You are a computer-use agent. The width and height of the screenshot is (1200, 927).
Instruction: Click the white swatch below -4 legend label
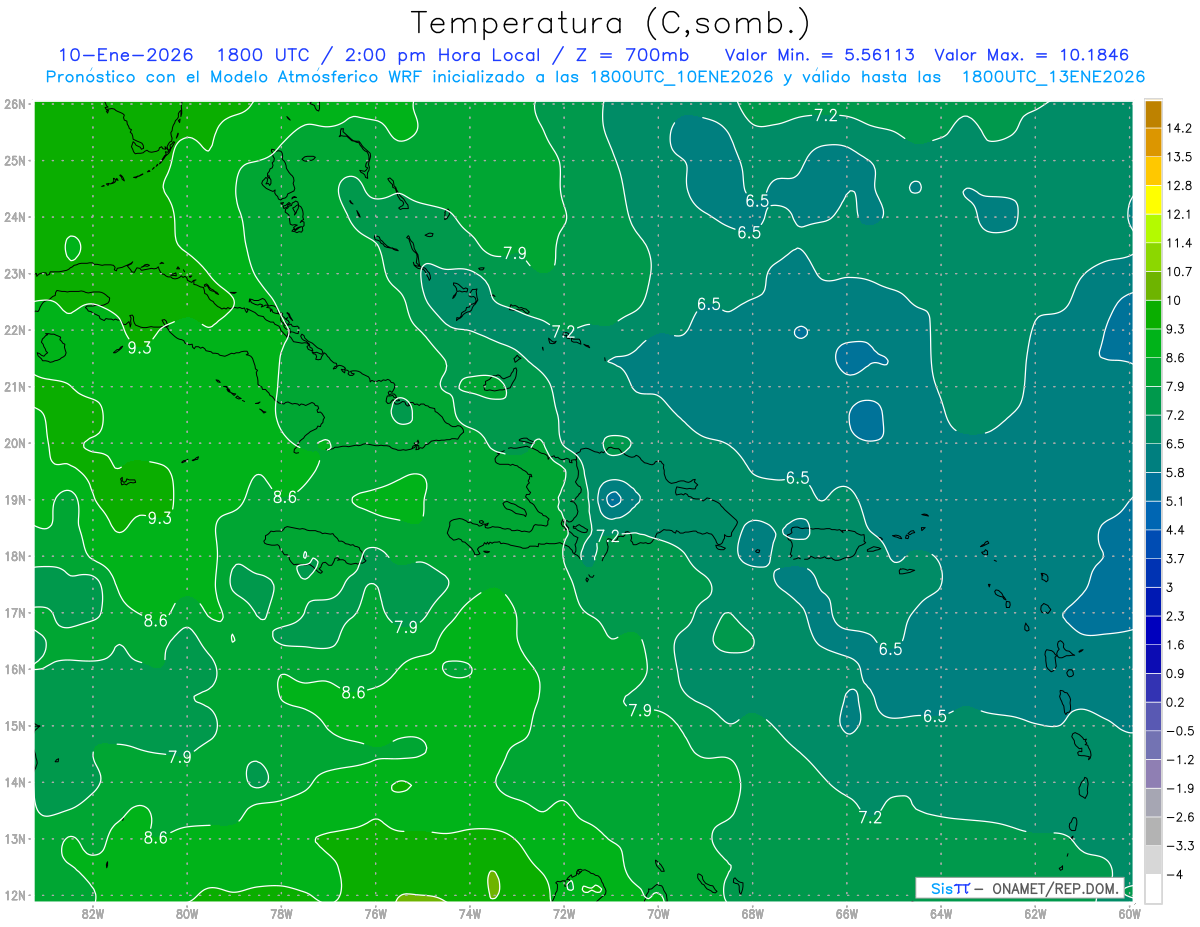coord(1153,888)
